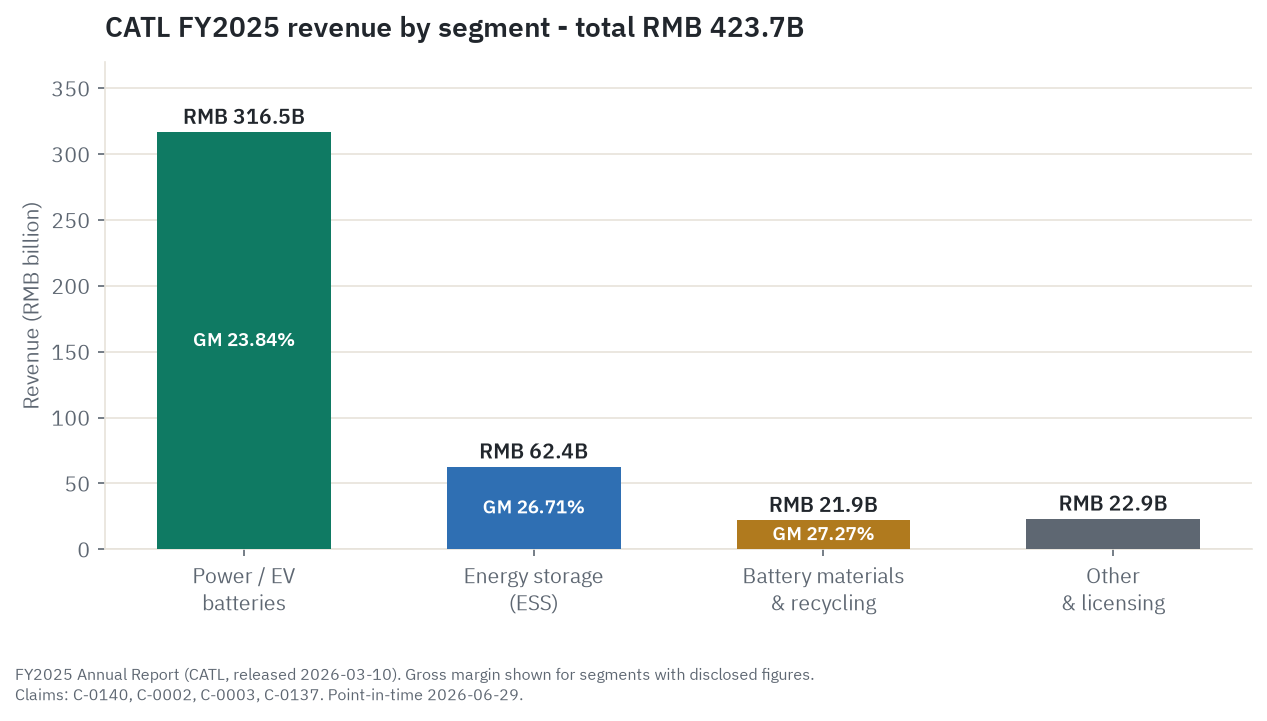Image resolution: width=1267 pixels, height=721 pixels.
Task: Click the 50 y-axis tick label
Action: [x=78, y=484]
